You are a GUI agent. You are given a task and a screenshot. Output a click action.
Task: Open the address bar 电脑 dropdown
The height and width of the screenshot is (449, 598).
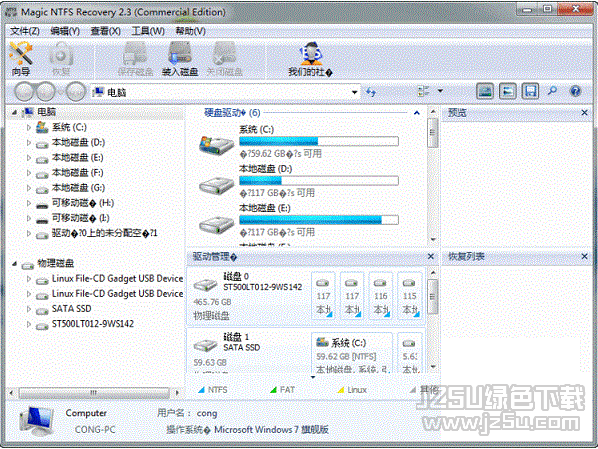(354, 92)
